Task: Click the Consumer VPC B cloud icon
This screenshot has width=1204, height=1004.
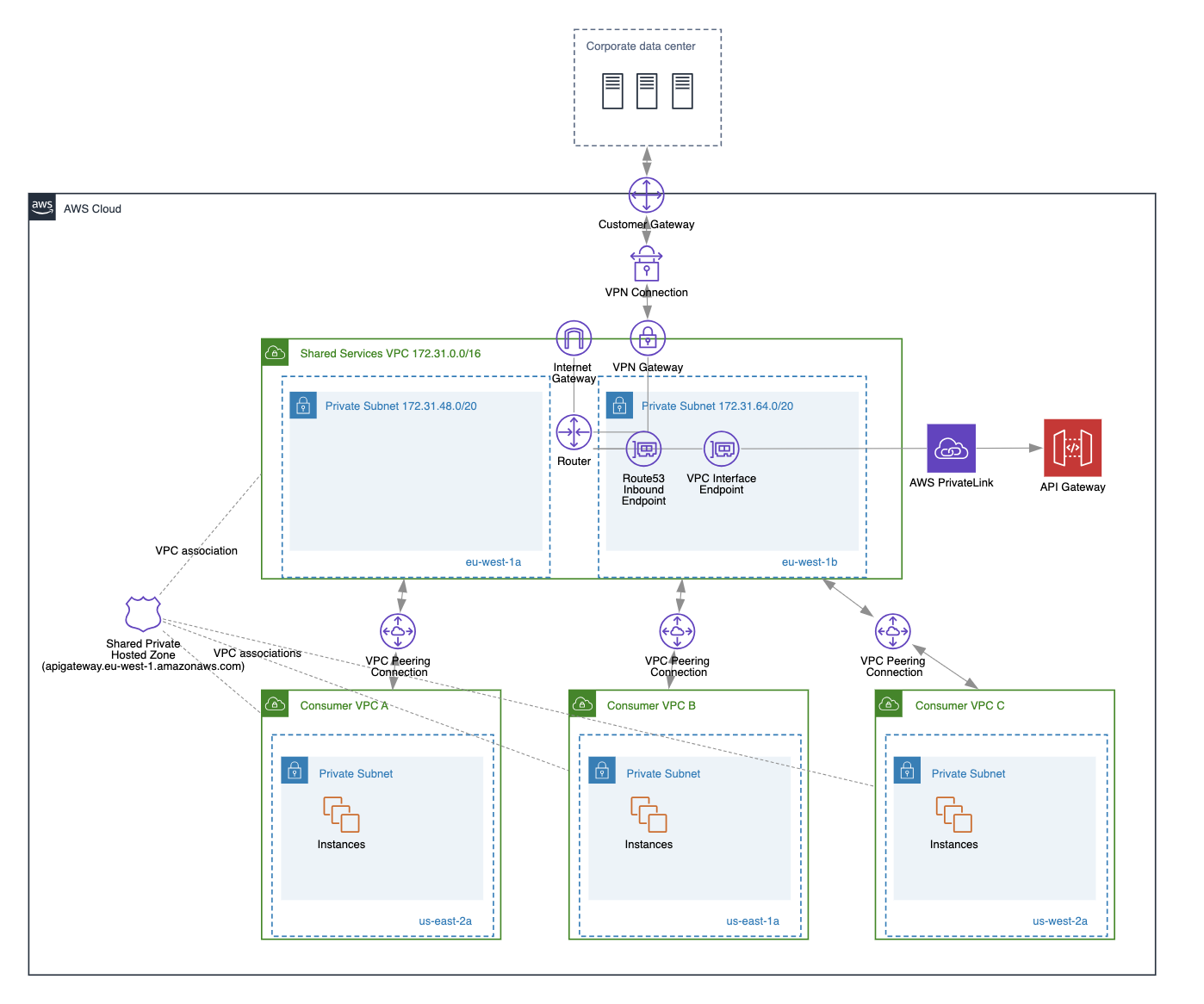Action: pos(582,703)
